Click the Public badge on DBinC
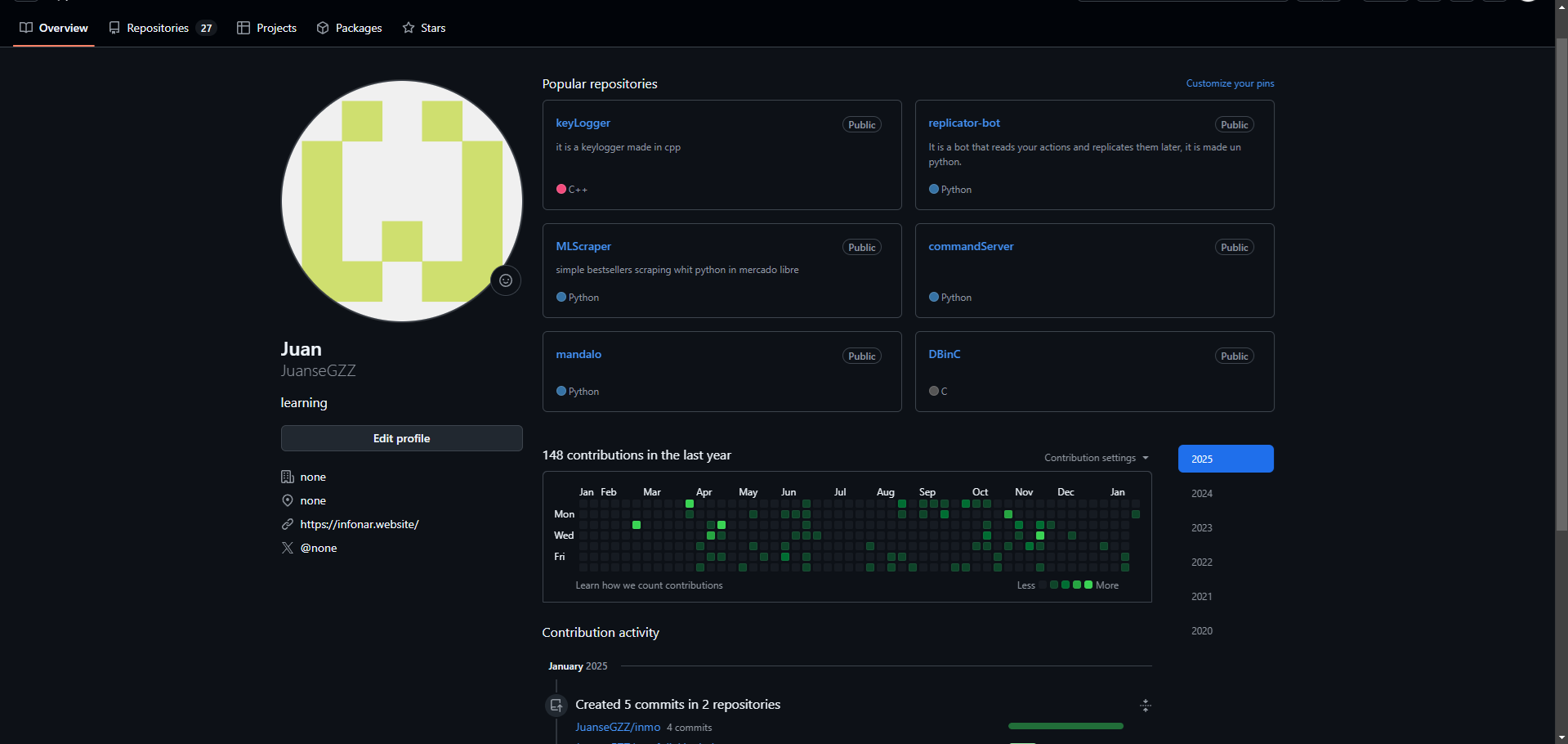 [1235, 356]
